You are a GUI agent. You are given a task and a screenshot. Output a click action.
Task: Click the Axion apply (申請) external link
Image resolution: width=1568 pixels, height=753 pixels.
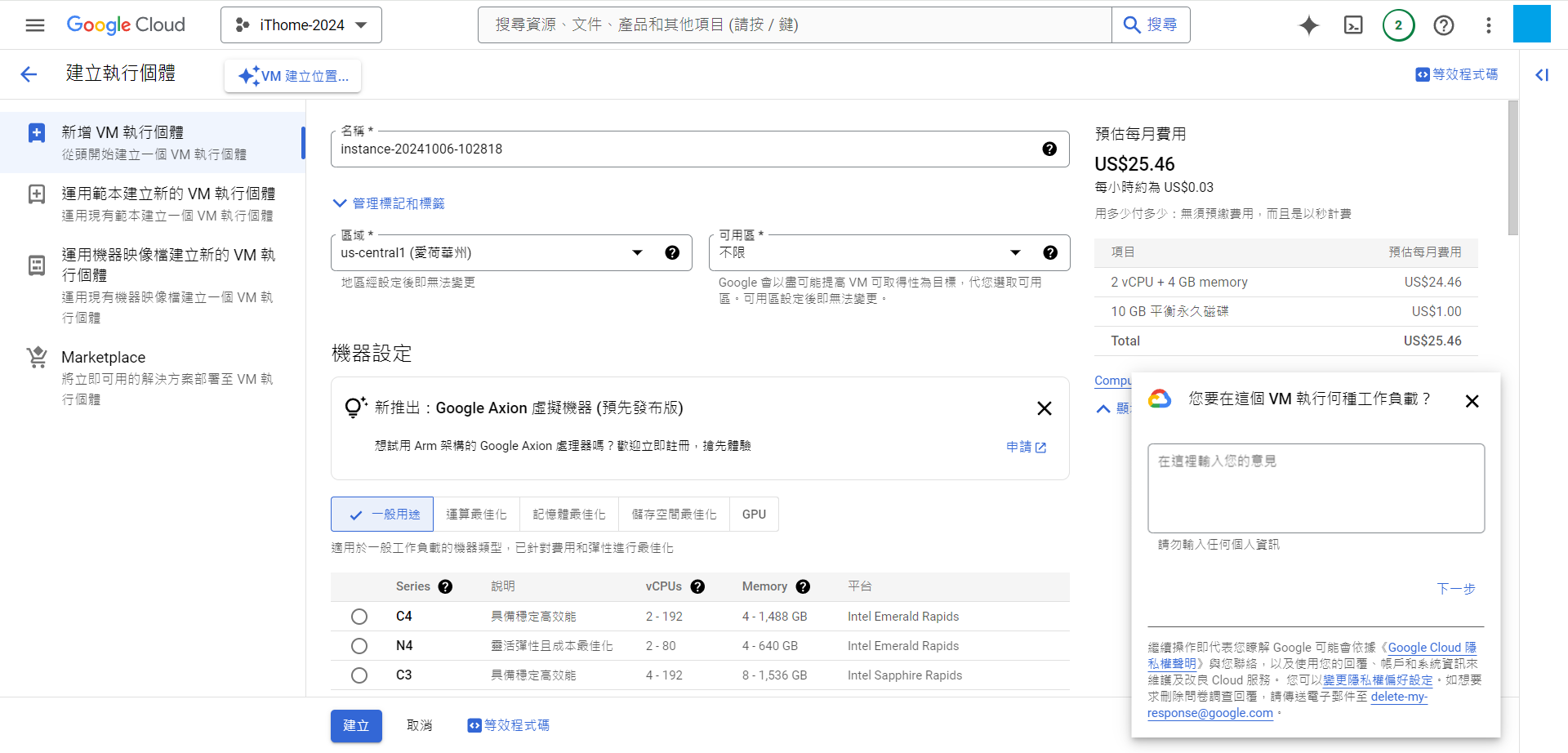(1027, 447)
